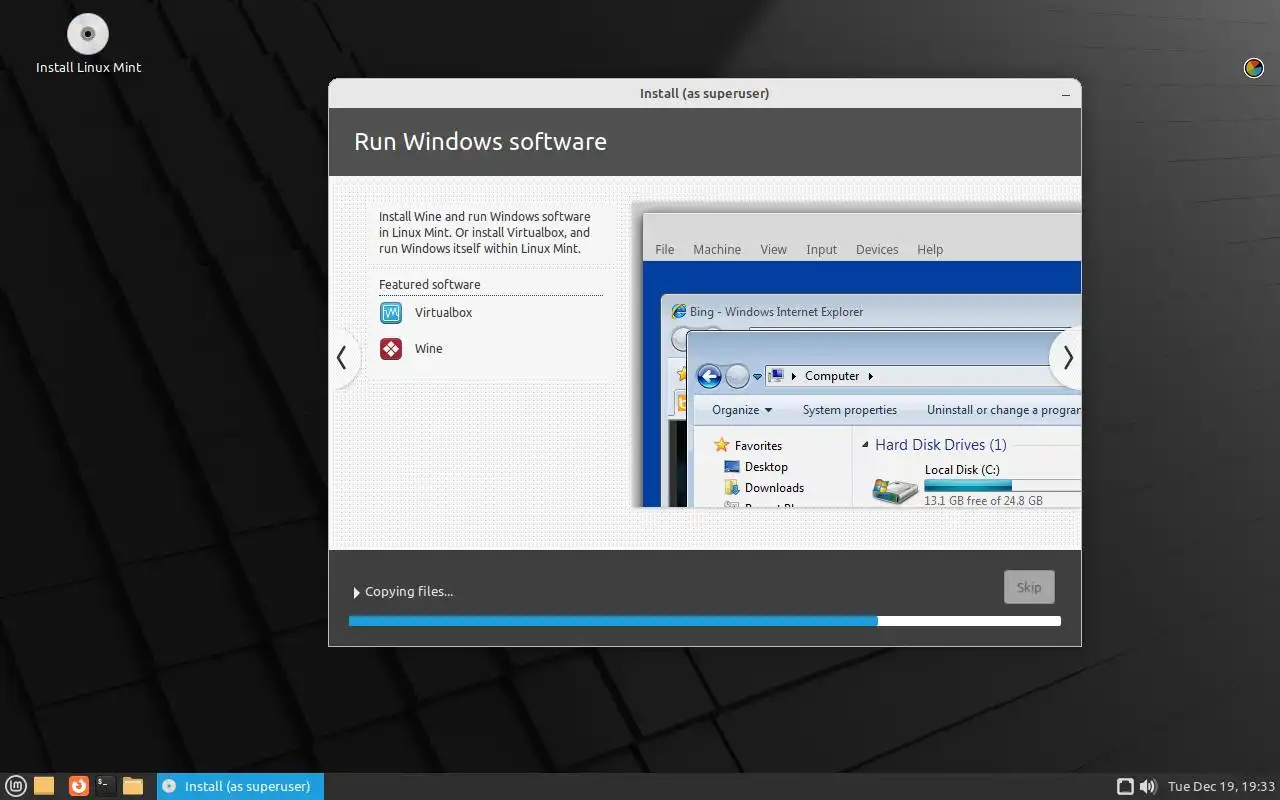This screenshot has height=800, width=1280.
Task: Click Devices in the VirtualBox menu image
Action: [877, 250]
